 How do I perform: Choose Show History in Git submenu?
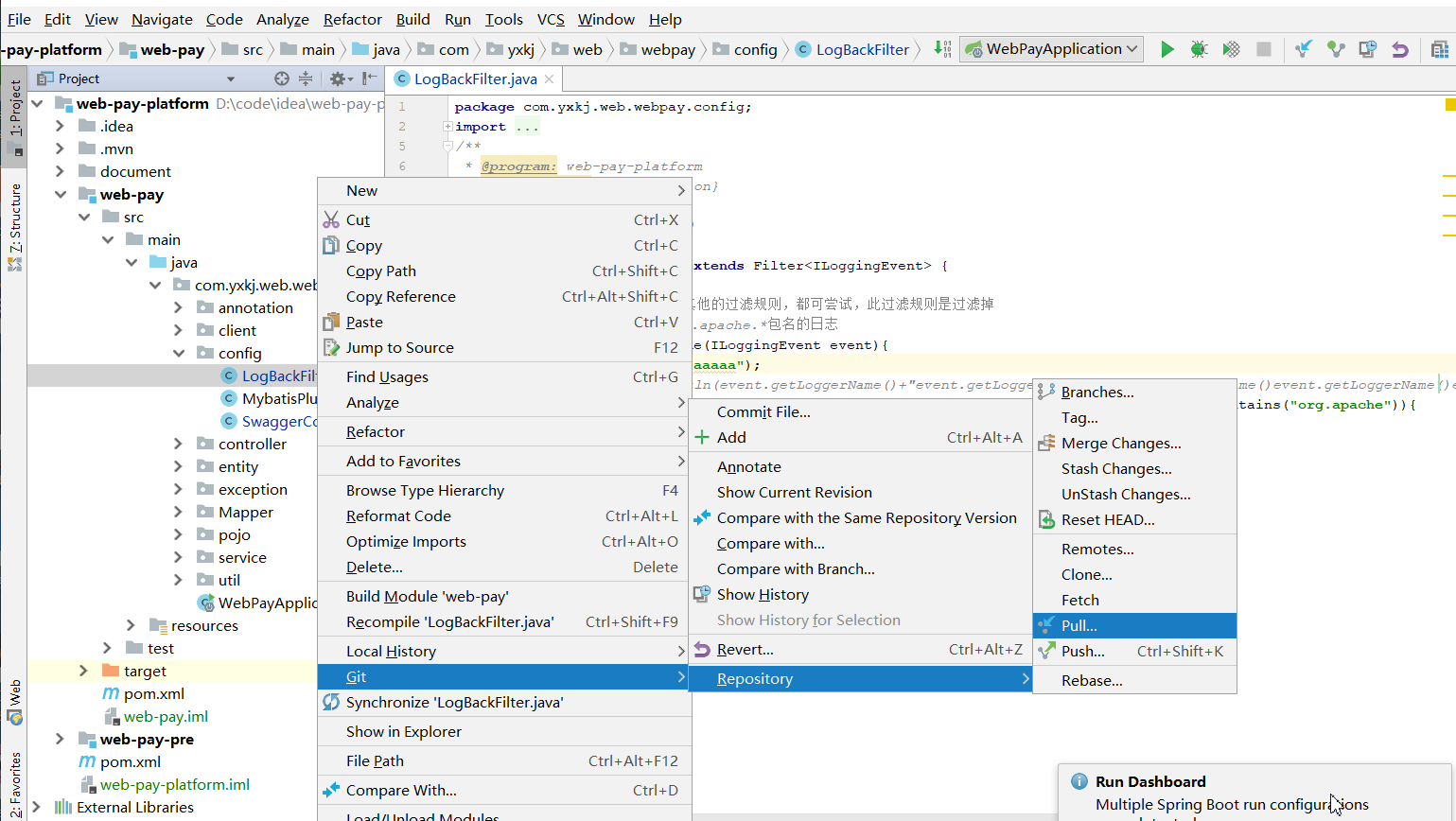tap(860, 594)
